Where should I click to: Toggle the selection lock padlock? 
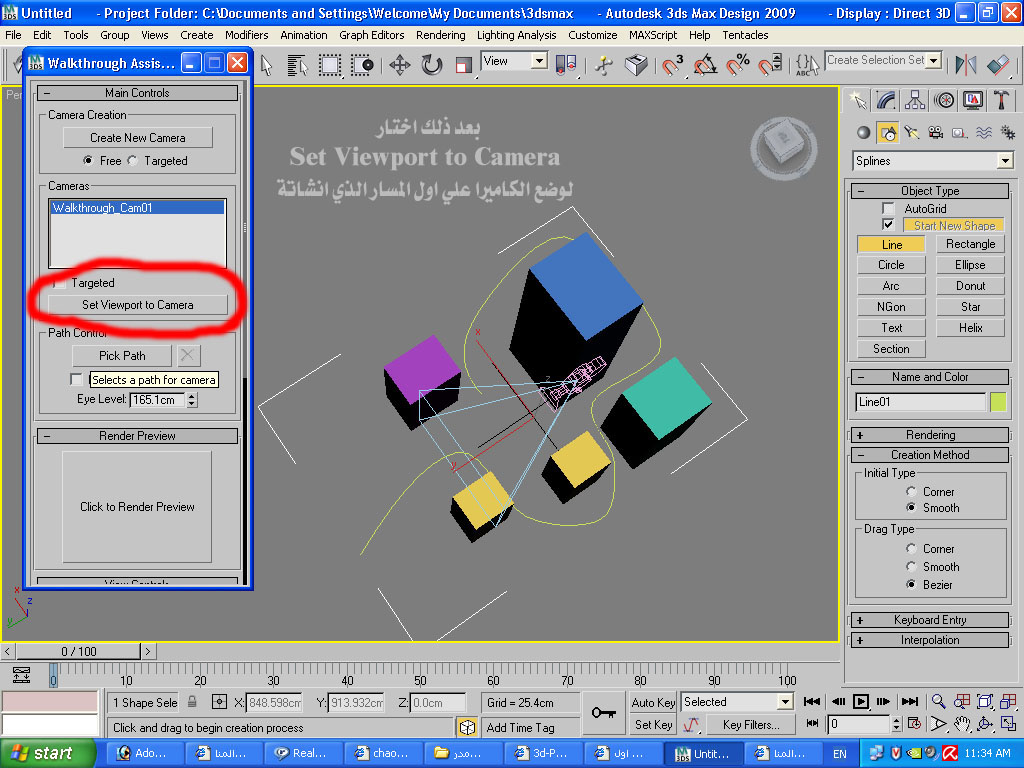192,702
